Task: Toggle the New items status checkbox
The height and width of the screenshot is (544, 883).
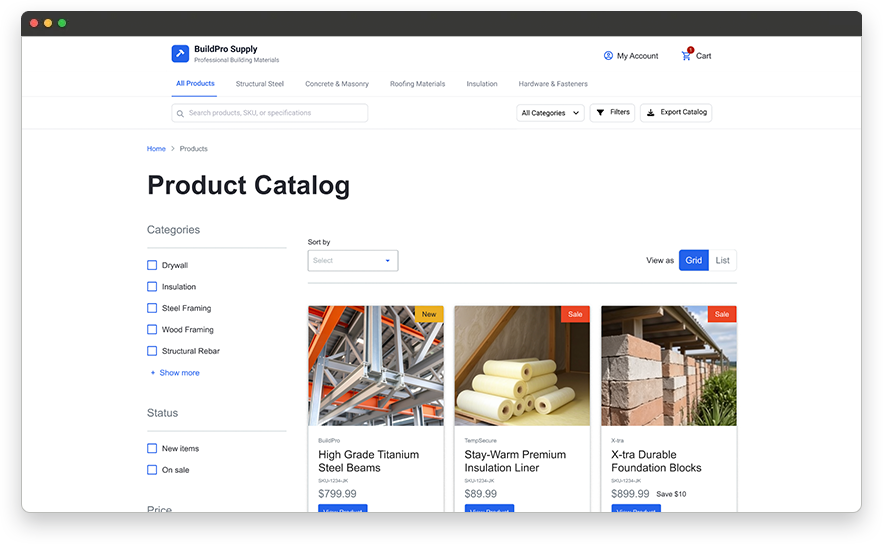Action: pyautogui.click(x=152, y=448)
